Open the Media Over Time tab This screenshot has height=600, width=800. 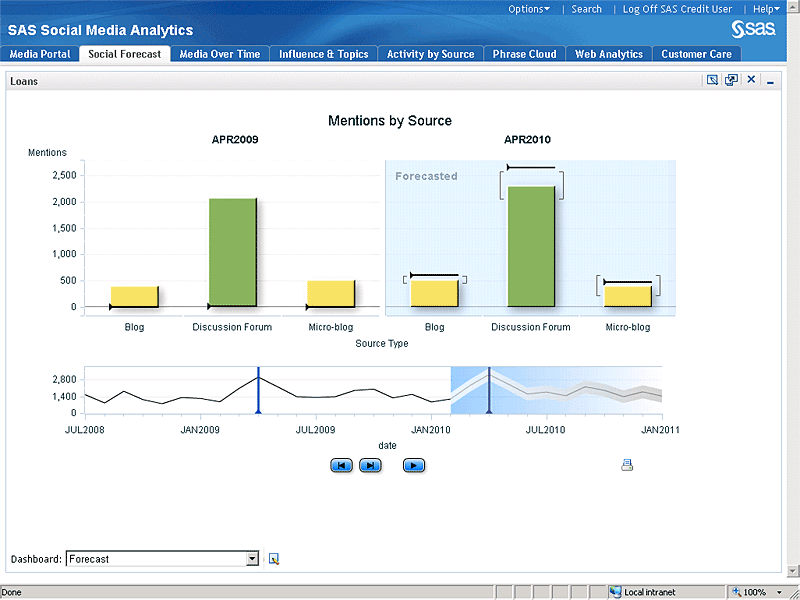[x=219, y=54]
